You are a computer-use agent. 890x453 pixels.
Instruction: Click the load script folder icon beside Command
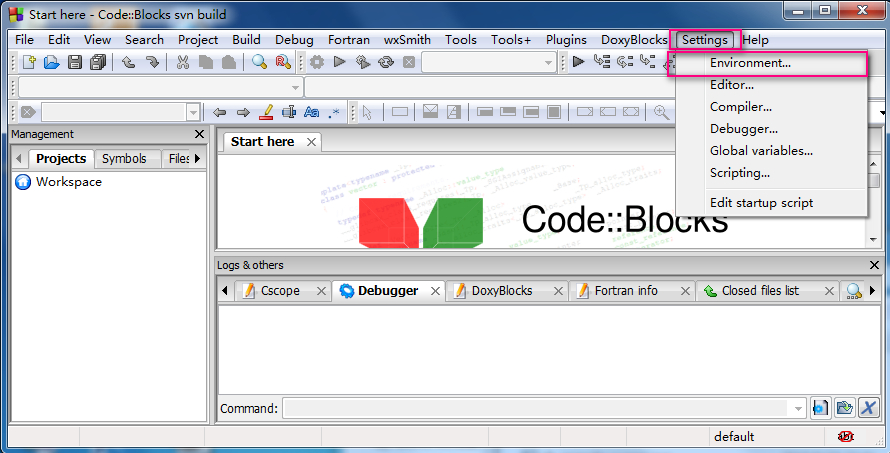[845, 408]
